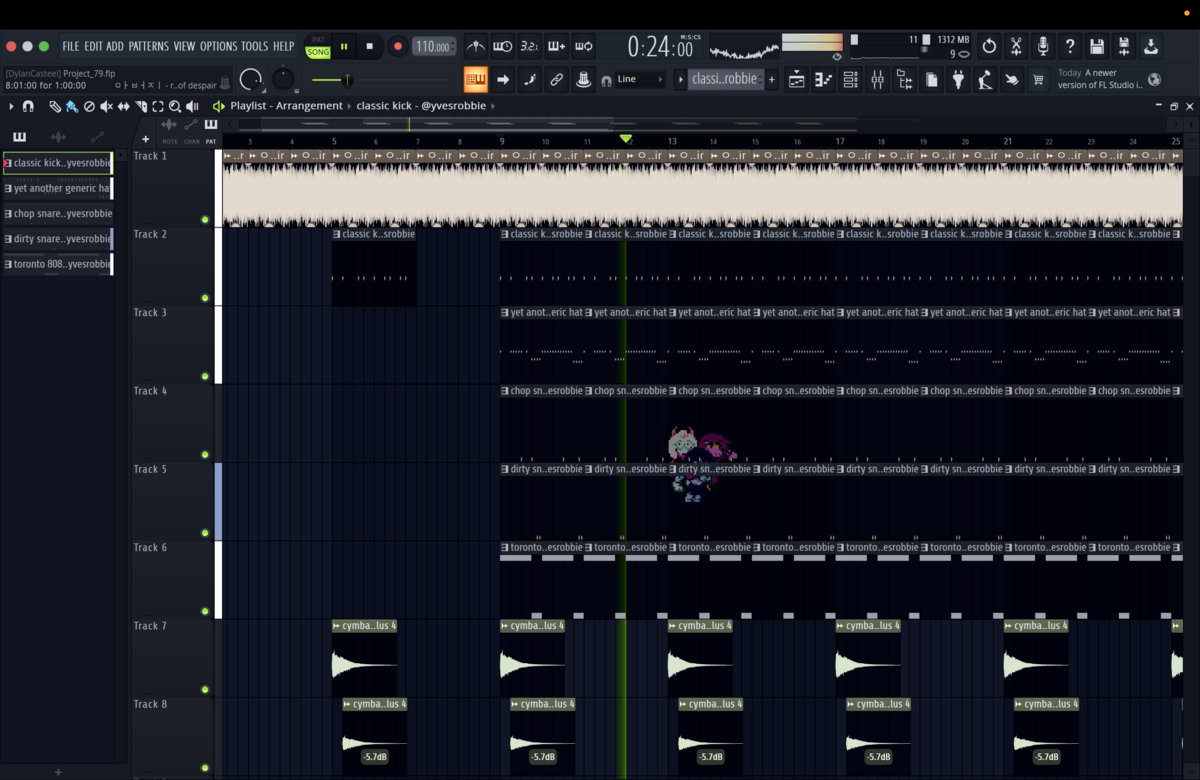This screenshot has height=780, width=1200.
Task: Expand the playlist options menu arrow
Action: pos(11,106)
